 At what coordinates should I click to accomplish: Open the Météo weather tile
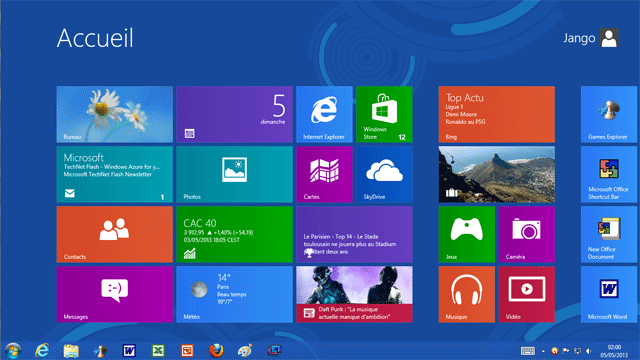coord(234,294)
